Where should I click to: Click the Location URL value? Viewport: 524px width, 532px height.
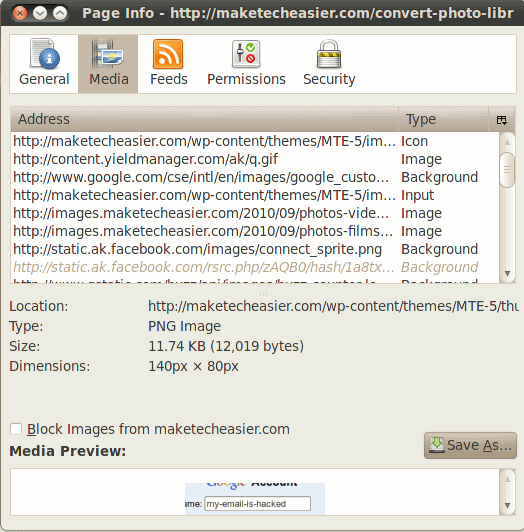tap(333, 306)
